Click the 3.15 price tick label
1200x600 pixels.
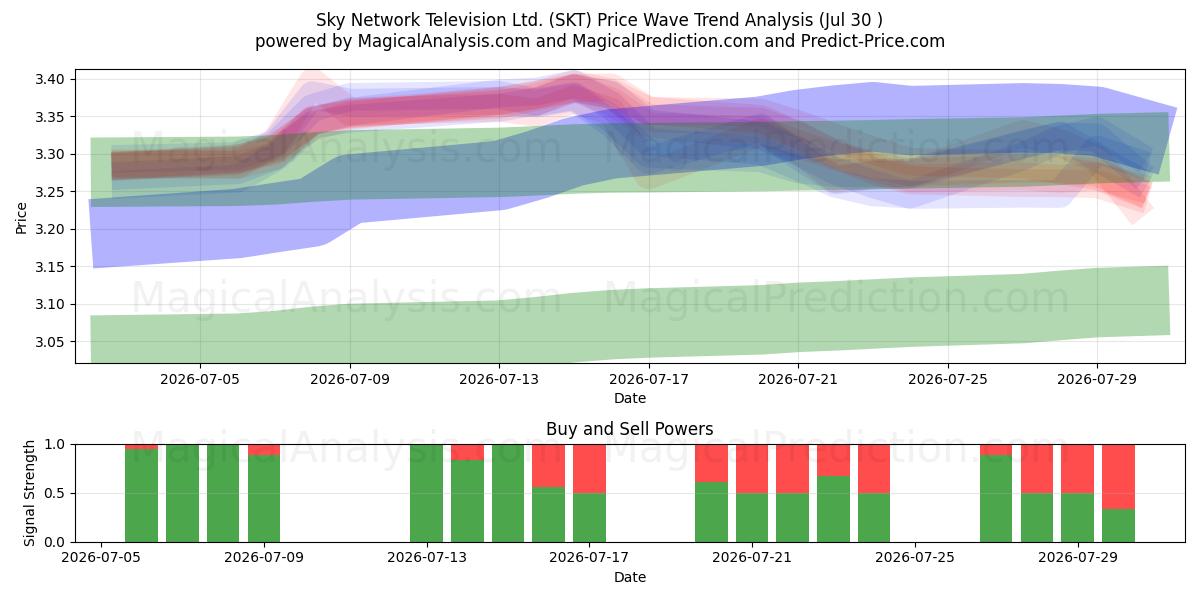pyautogui.click(x=52, y=267)
